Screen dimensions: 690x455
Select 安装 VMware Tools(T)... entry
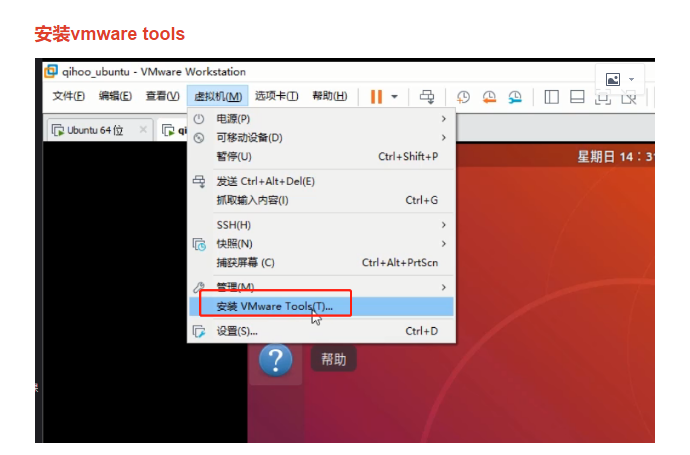[321, 306]
